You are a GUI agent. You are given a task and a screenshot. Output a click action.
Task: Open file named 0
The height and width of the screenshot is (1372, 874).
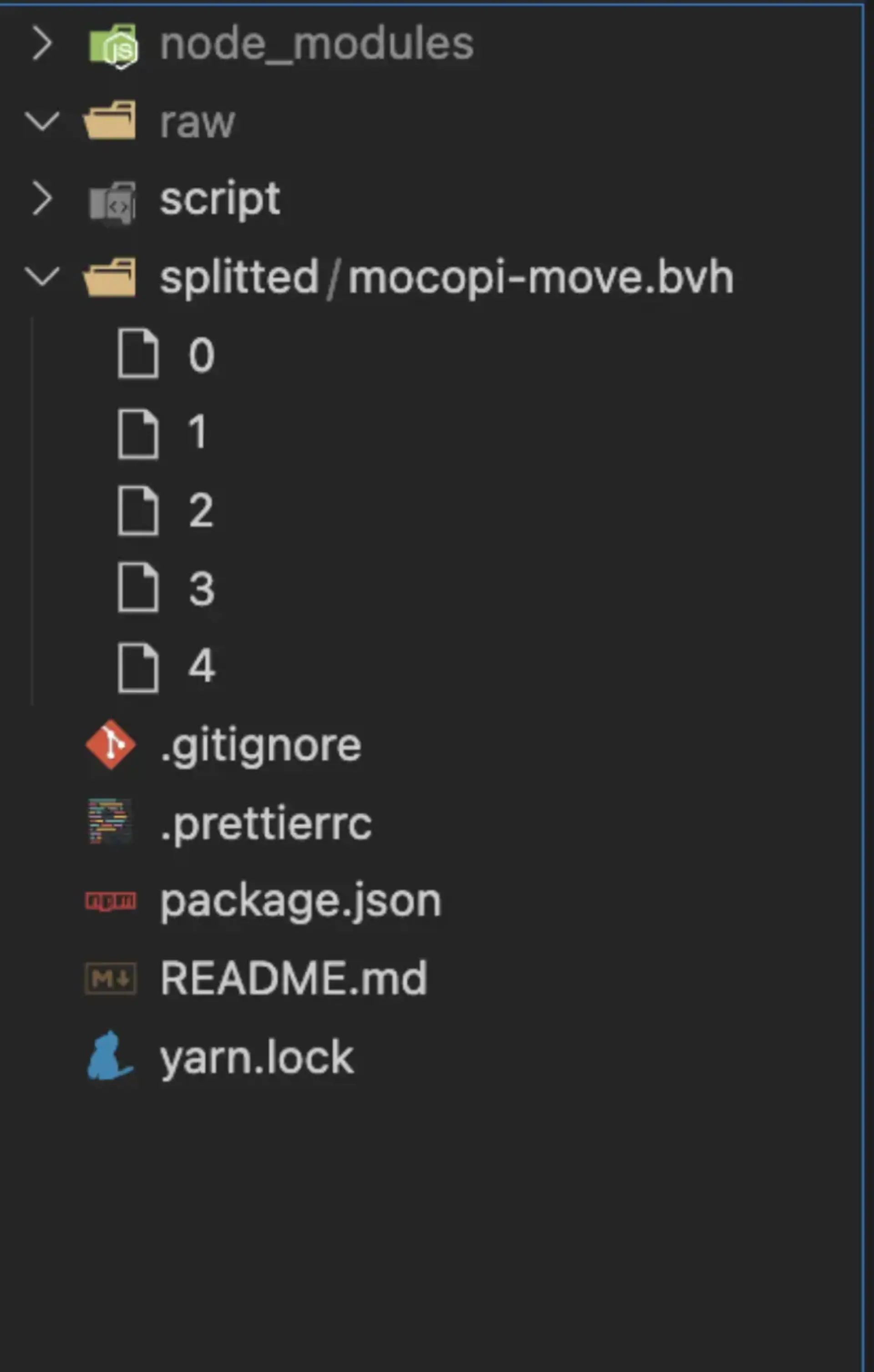(201, 355)
